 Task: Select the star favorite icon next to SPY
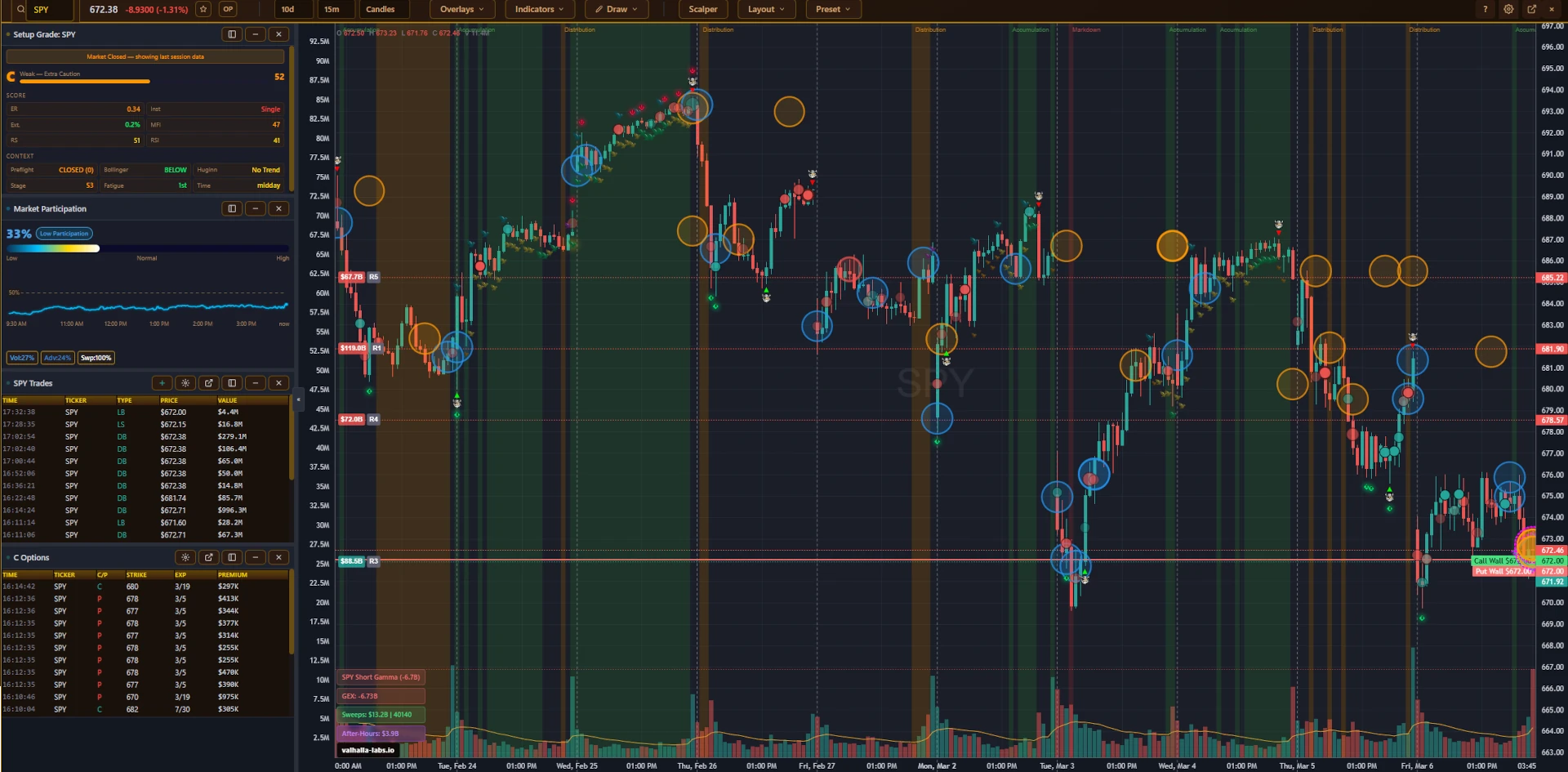203,9
